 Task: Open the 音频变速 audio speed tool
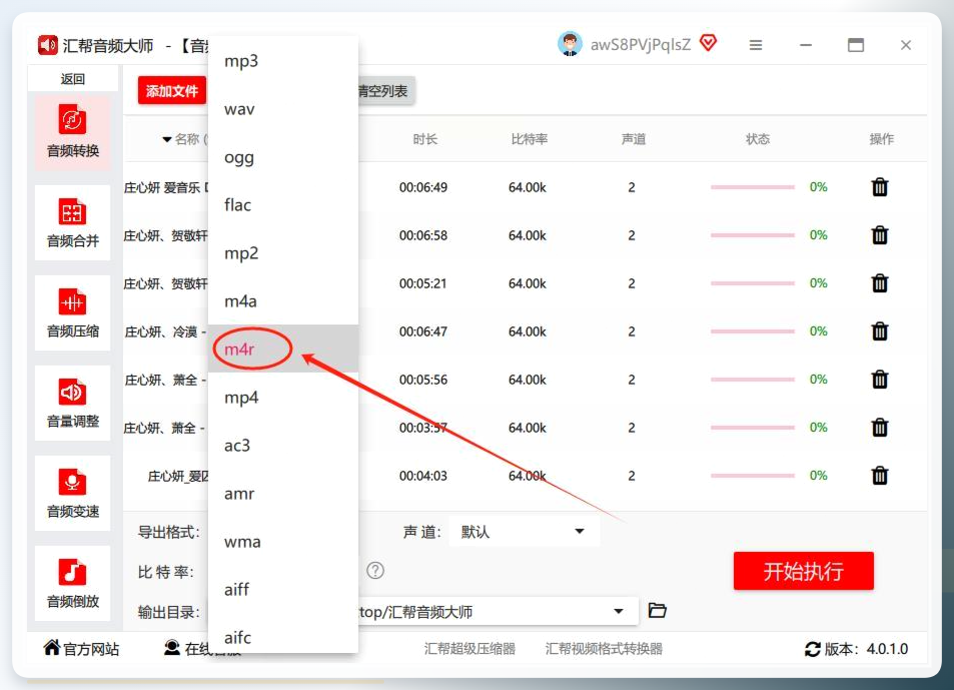click(x=72, y=493)
